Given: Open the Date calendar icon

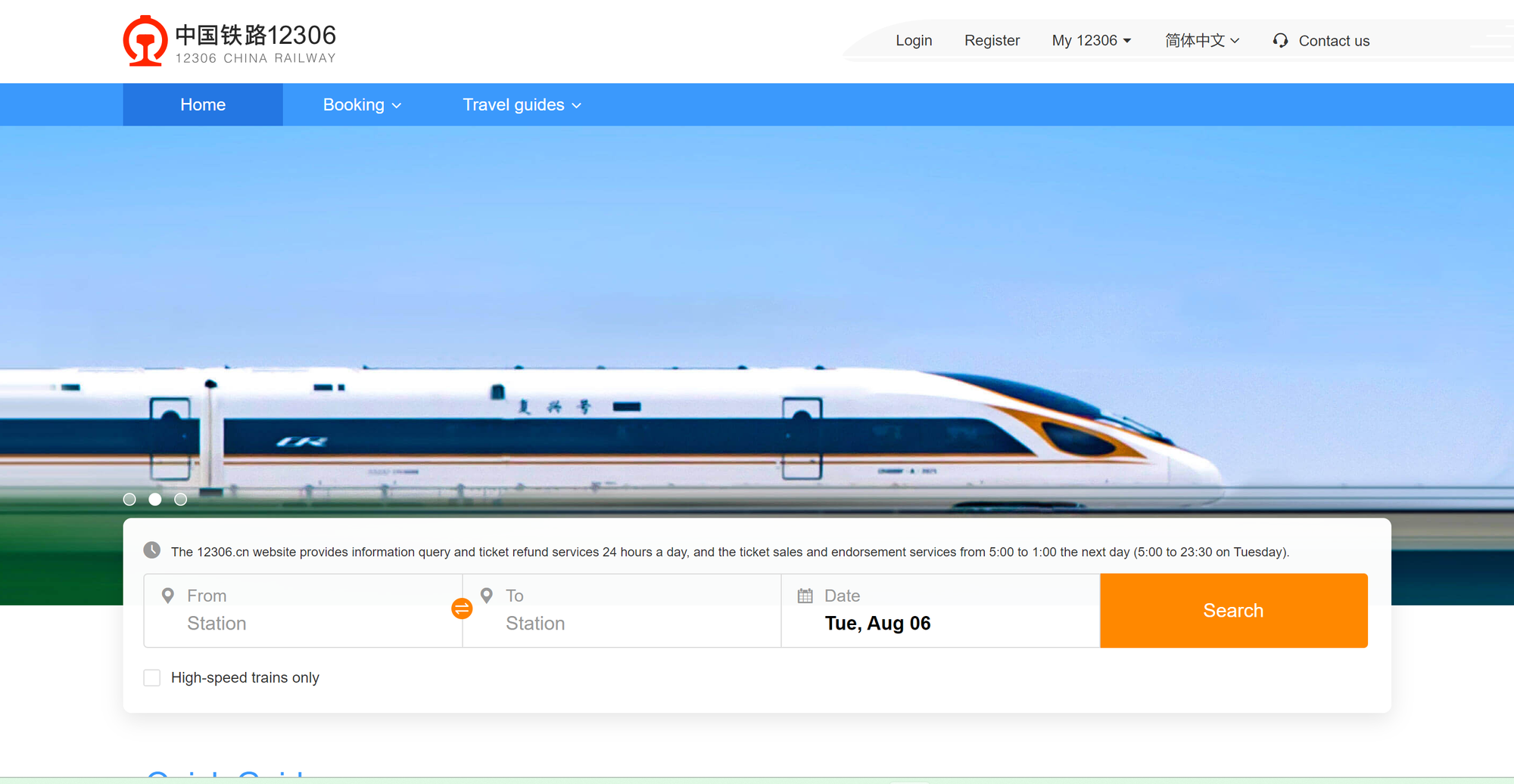Looking at the screenshot, I should point(805,596).
